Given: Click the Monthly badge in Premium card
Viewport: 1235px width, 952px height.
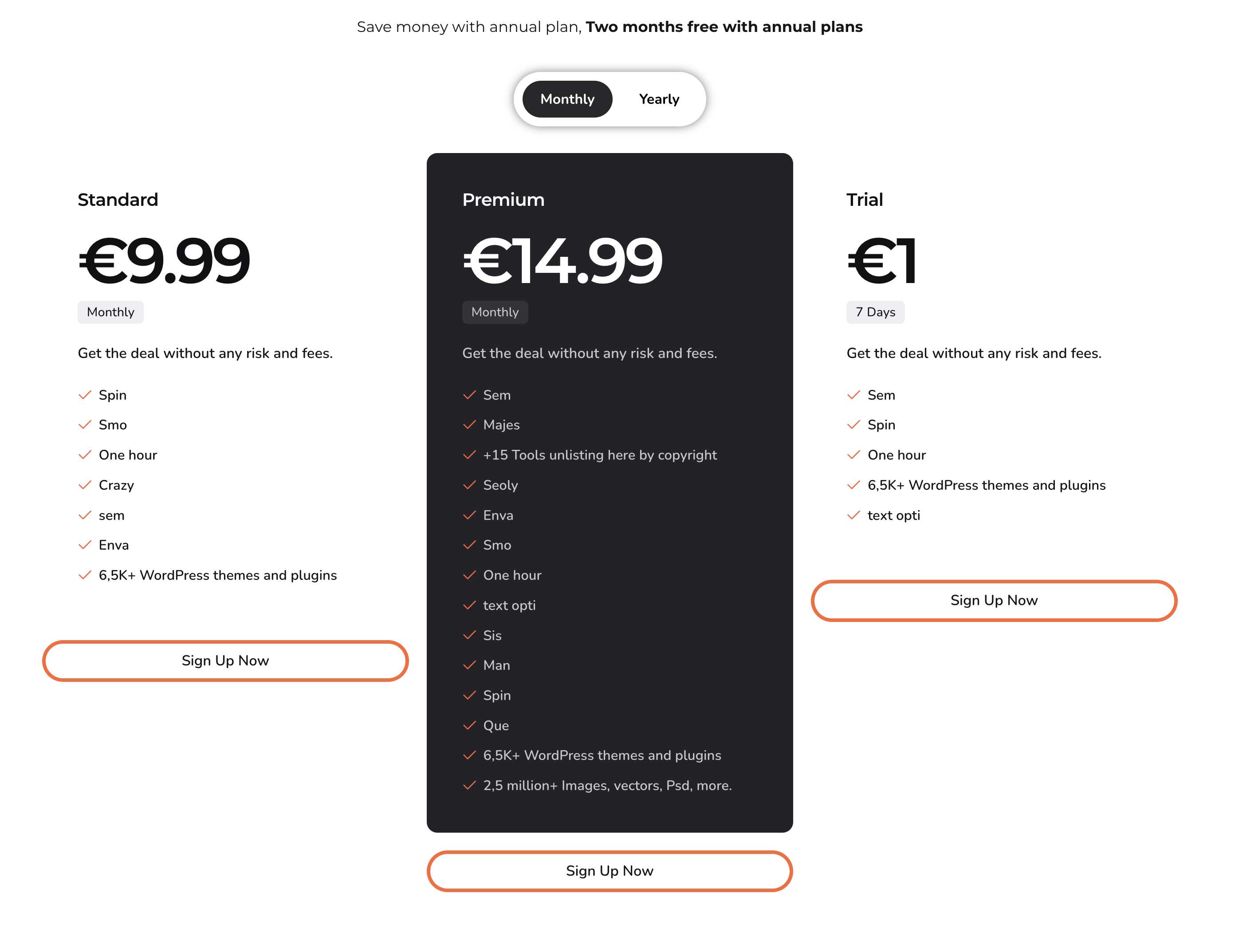Looking at the screenshot, I should click(496, 312).
